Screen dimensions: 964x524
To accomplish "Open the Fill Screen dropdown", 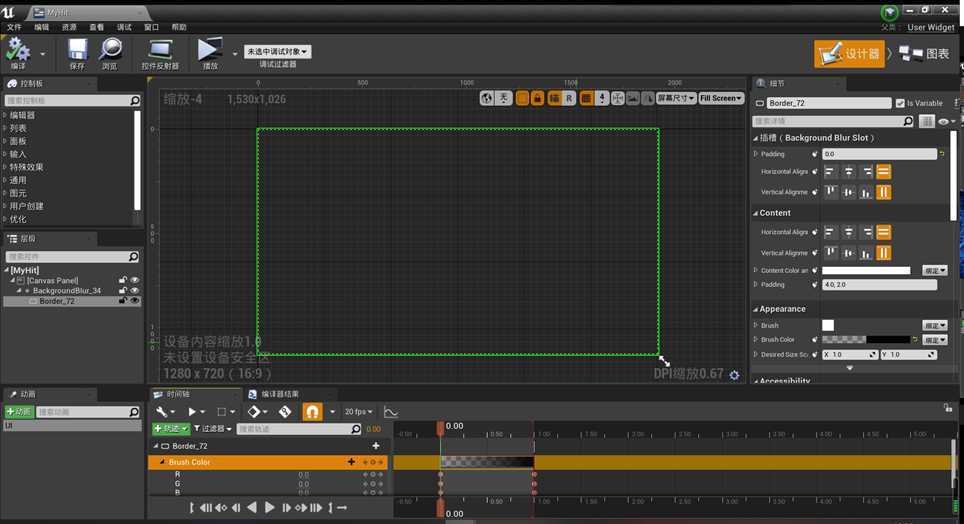I will tap(721, 98).
